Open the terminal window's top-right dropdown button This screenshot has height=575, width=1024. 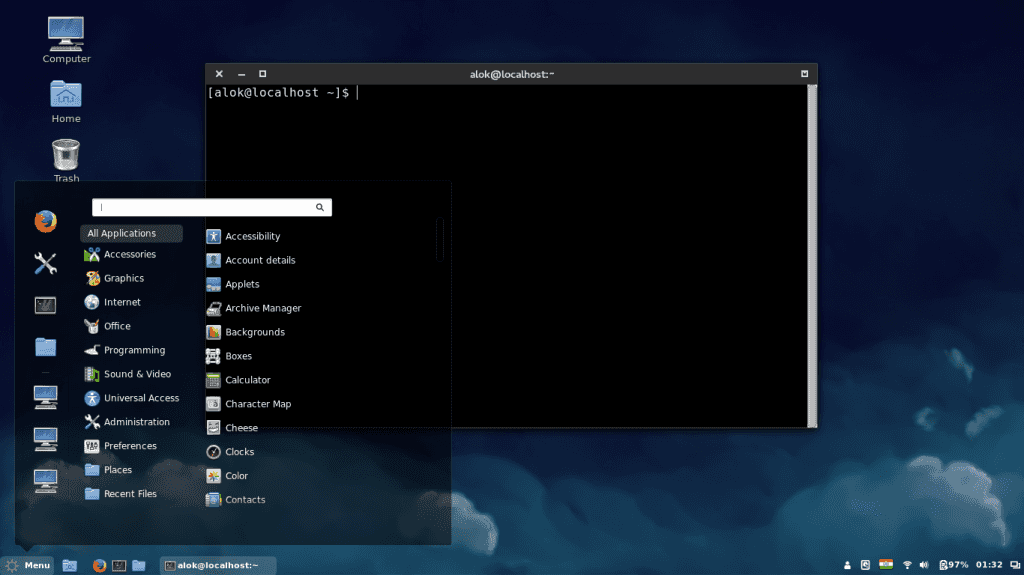(804, 74)
